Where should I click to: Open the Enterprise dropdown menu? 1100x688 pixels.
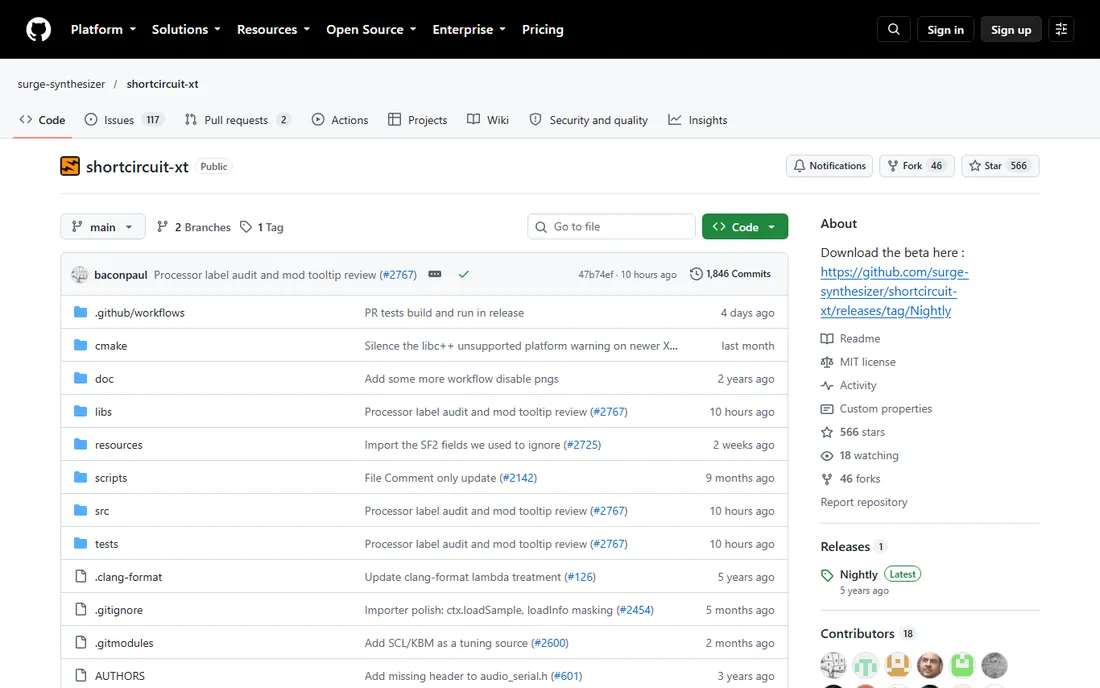pos(469,29)
